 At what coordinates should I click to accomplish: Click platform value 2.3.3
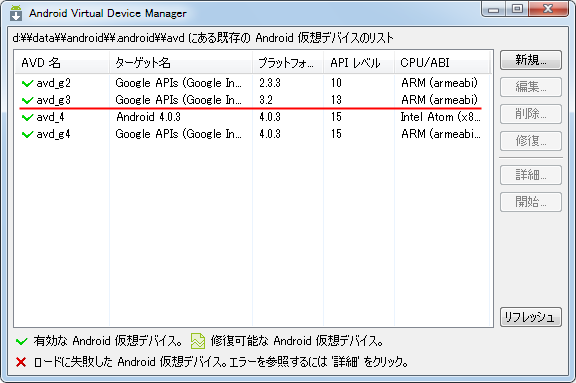pos(270,83)
